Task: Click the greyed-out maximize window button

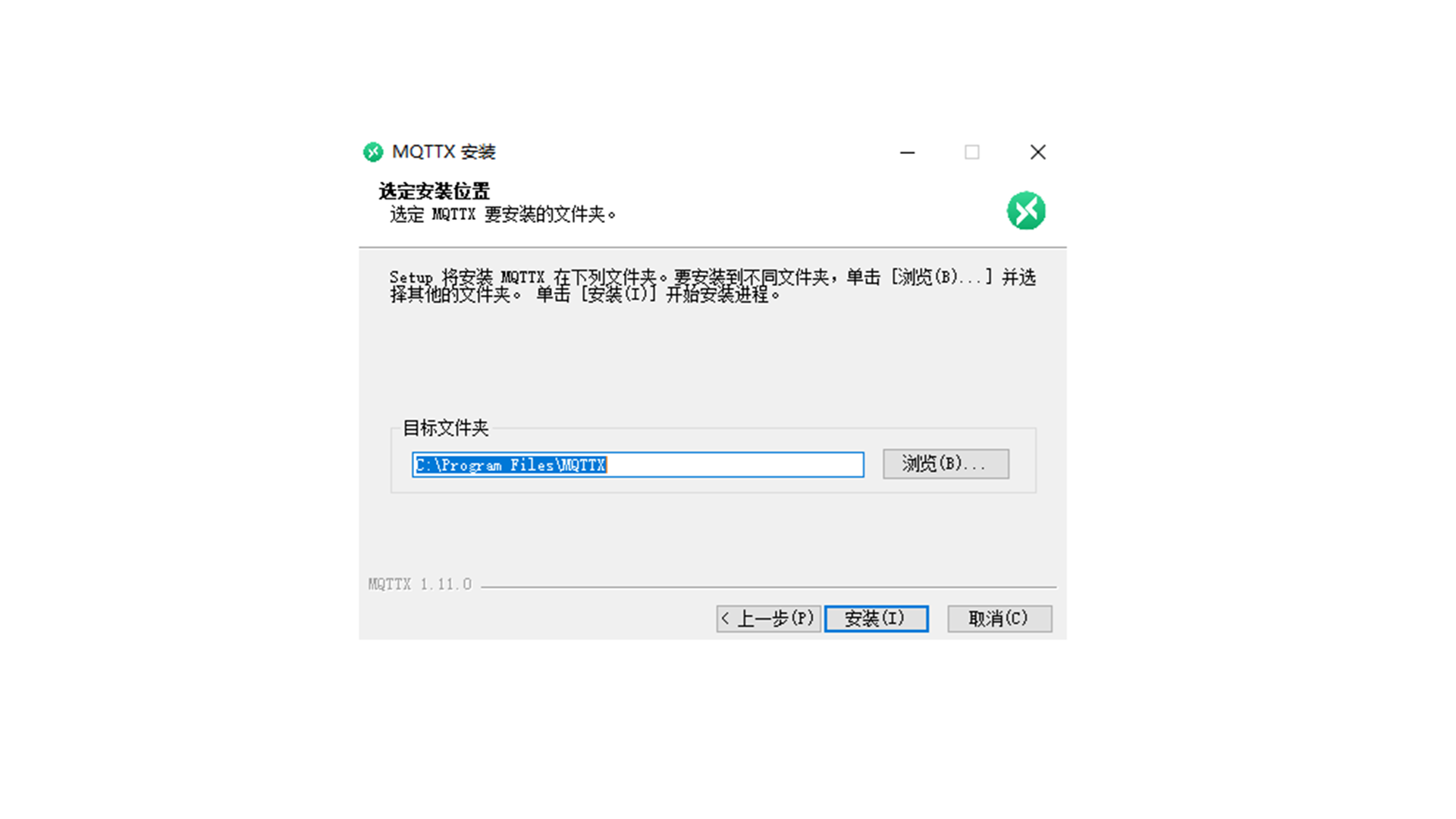Action: (x=971, y=152)
